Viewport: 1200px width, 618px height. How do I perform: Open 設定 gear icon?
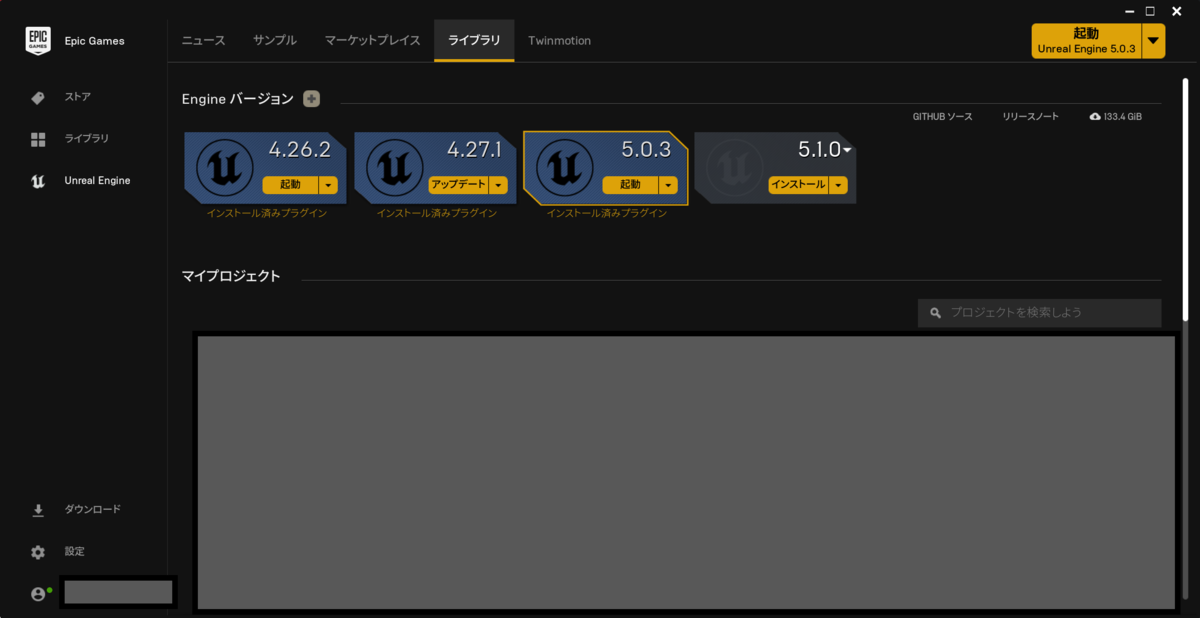point(38,552)
